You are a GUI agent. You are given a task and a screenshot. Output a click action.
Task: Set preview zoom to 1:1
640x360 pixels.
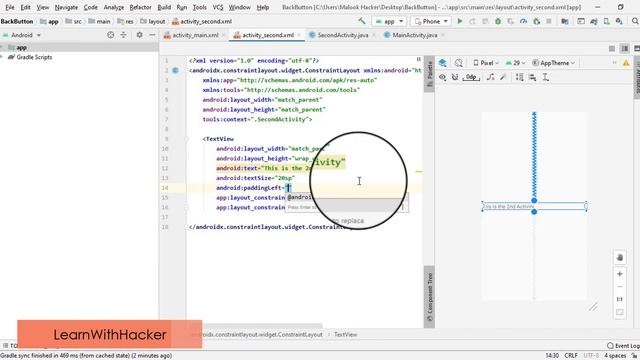[x=620, y=299]
